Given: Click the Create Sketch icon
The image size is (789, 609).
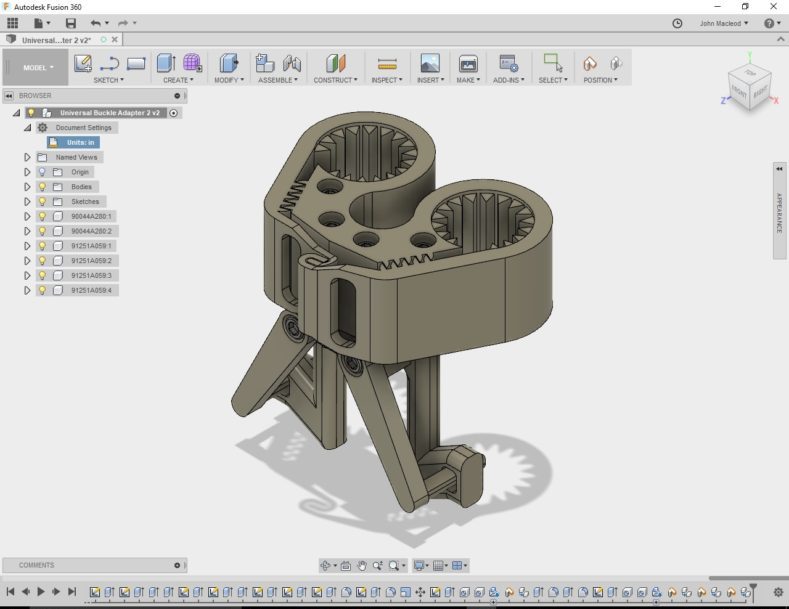Looking at the screenshot, I should click(83, 63).
